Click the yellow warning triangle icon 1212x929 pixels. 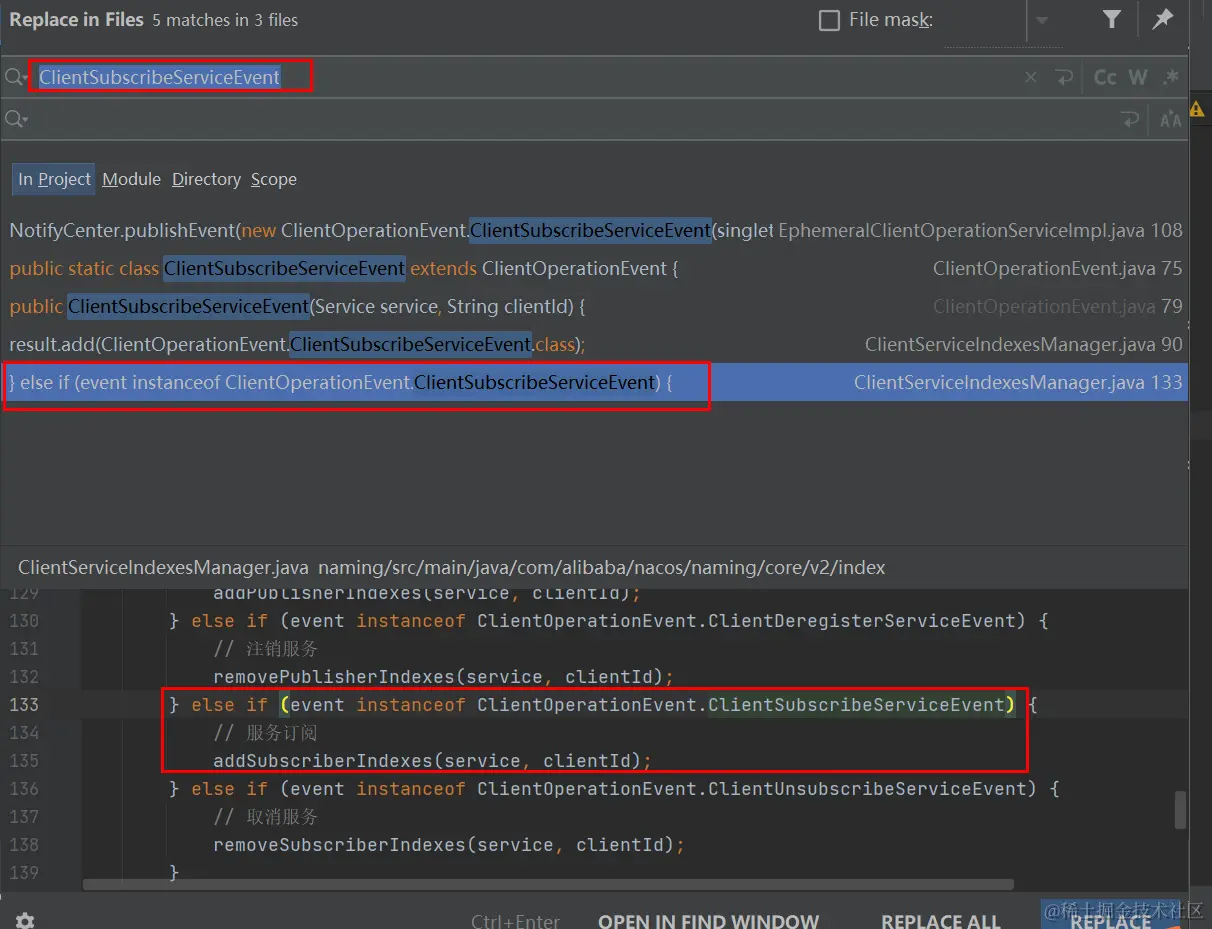click(x=1198, y=108)
